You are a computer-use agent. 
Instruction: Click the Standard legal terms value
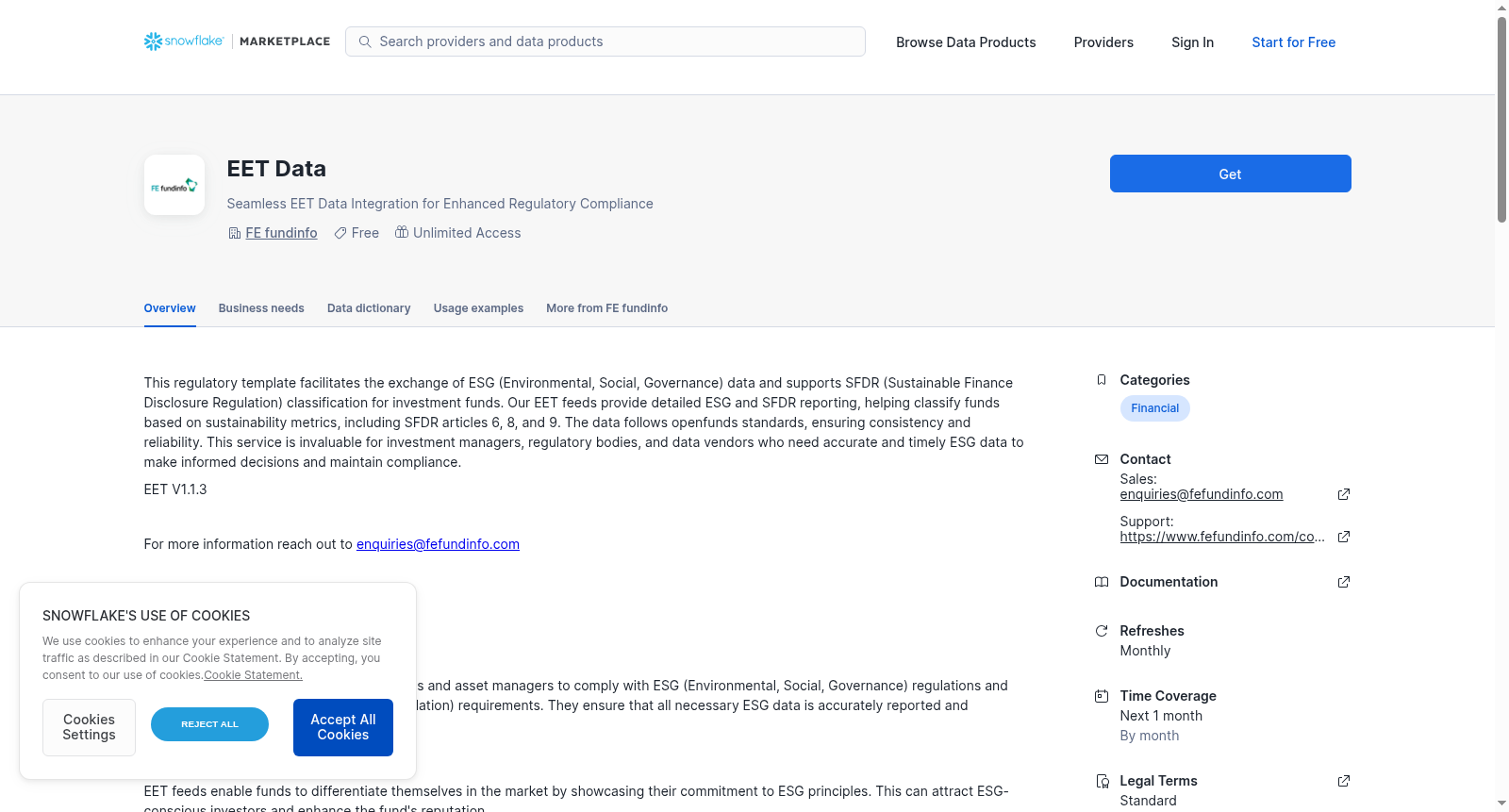[x=1148, y=801]
